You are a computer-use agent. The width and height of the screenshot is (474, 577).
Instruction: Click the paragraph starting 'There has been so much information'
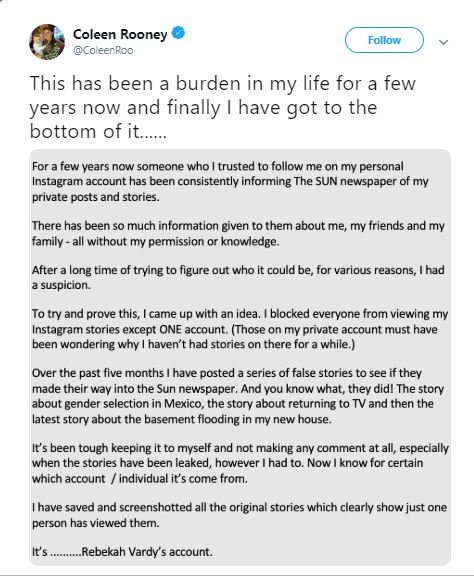[x=238, y=233]
